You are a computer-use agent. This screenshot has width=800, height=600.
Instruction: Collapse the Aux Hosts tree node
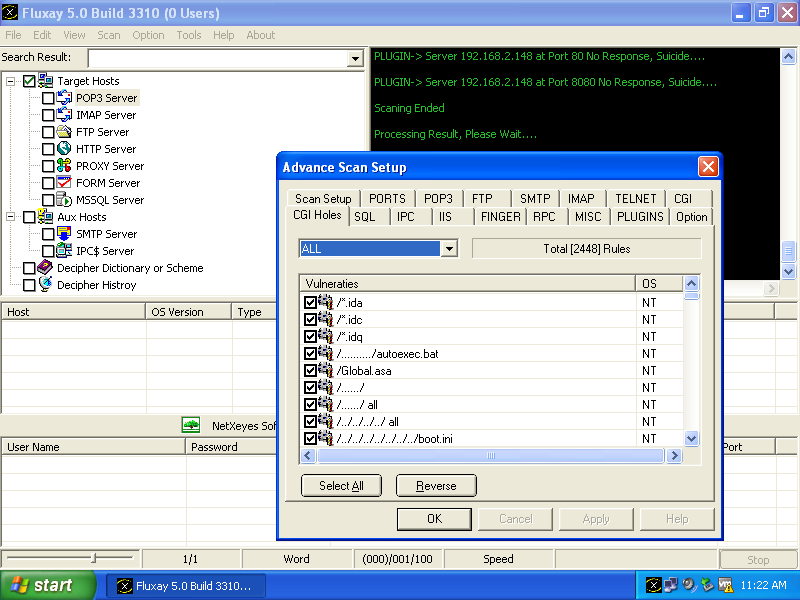pyautogui.click(x=10, y=217)
